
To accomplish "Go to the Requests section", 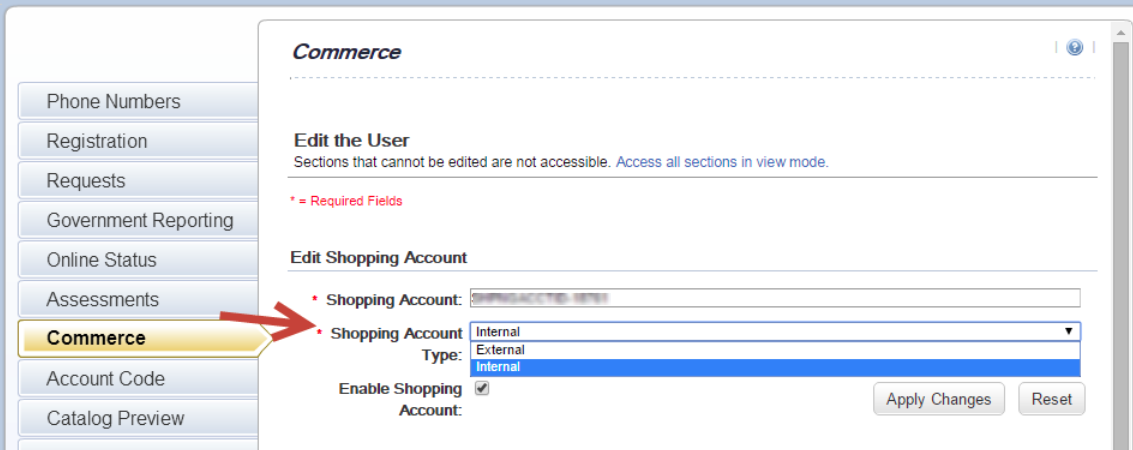I will (138, 181).
